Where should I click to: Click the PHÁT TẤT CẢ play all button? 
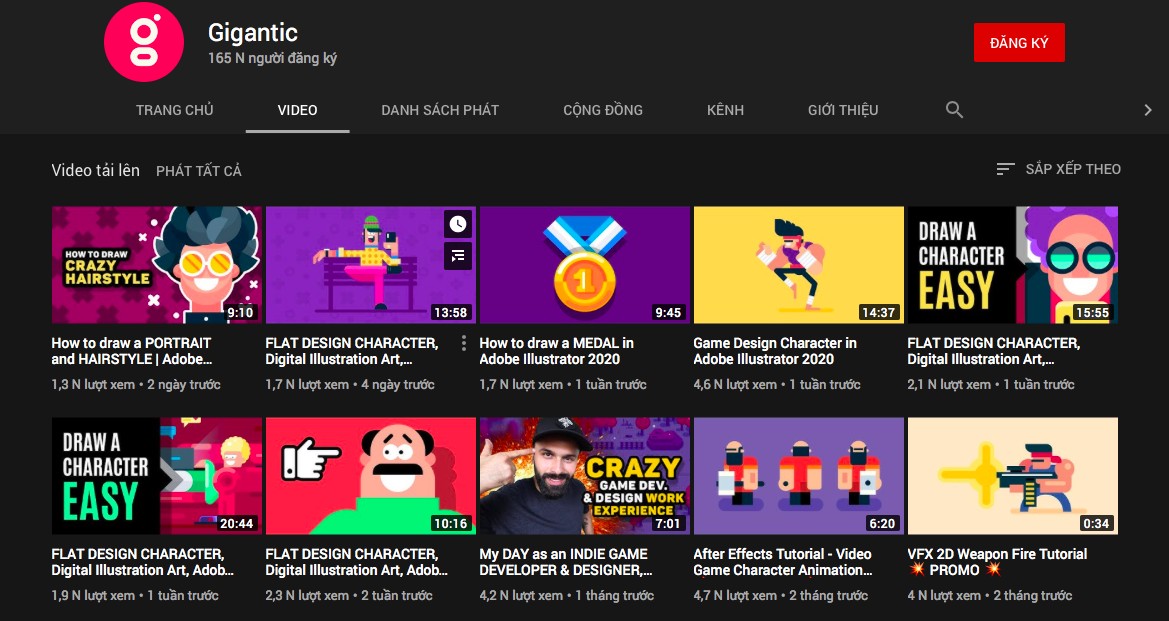tap(198, 171)
